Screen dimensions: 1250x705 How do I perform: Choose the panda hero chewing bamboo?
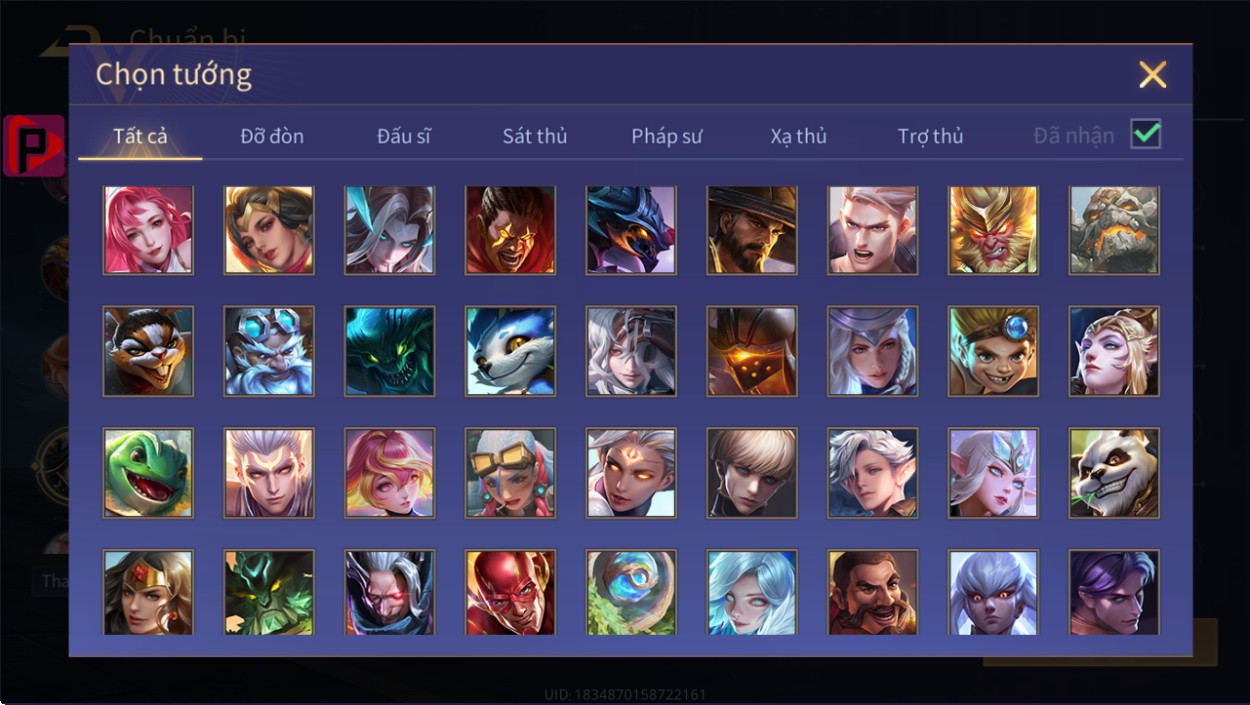point(1114,473)
